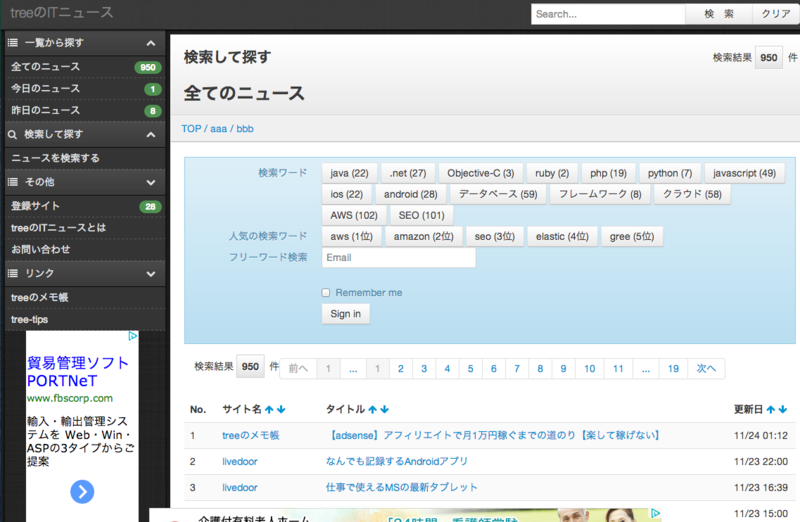Select popular keyword aws (1位)
This screenshot has width=800, height=522.
[352, 237]
